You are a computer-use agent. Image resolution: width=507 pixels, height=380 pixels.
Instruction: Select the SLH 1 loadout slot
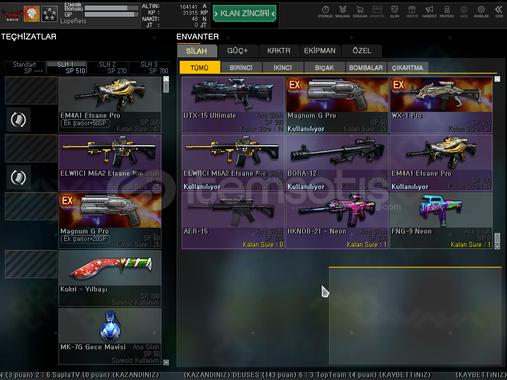click(66, 68)
